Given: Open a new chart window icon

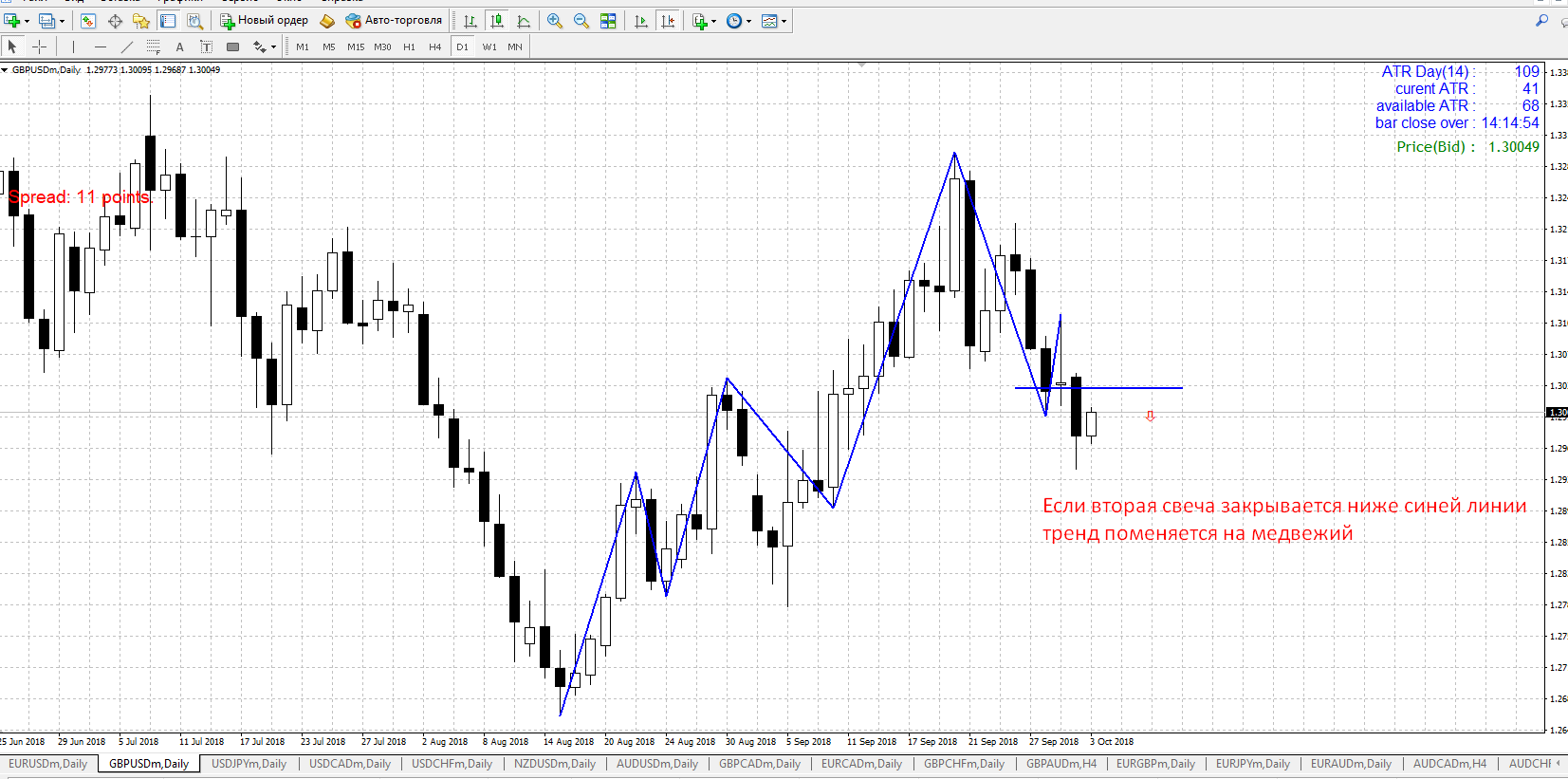Looking at the screenshot, I should 12,20.
